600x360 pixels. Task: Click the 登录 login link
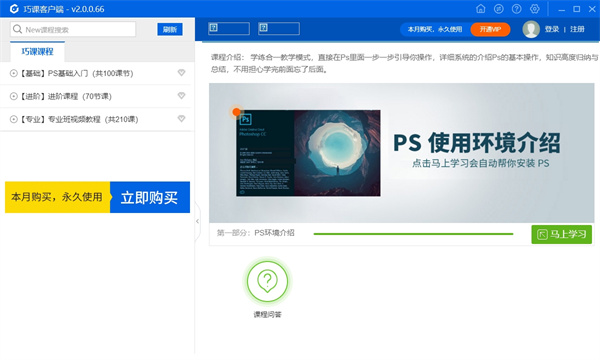552,29
